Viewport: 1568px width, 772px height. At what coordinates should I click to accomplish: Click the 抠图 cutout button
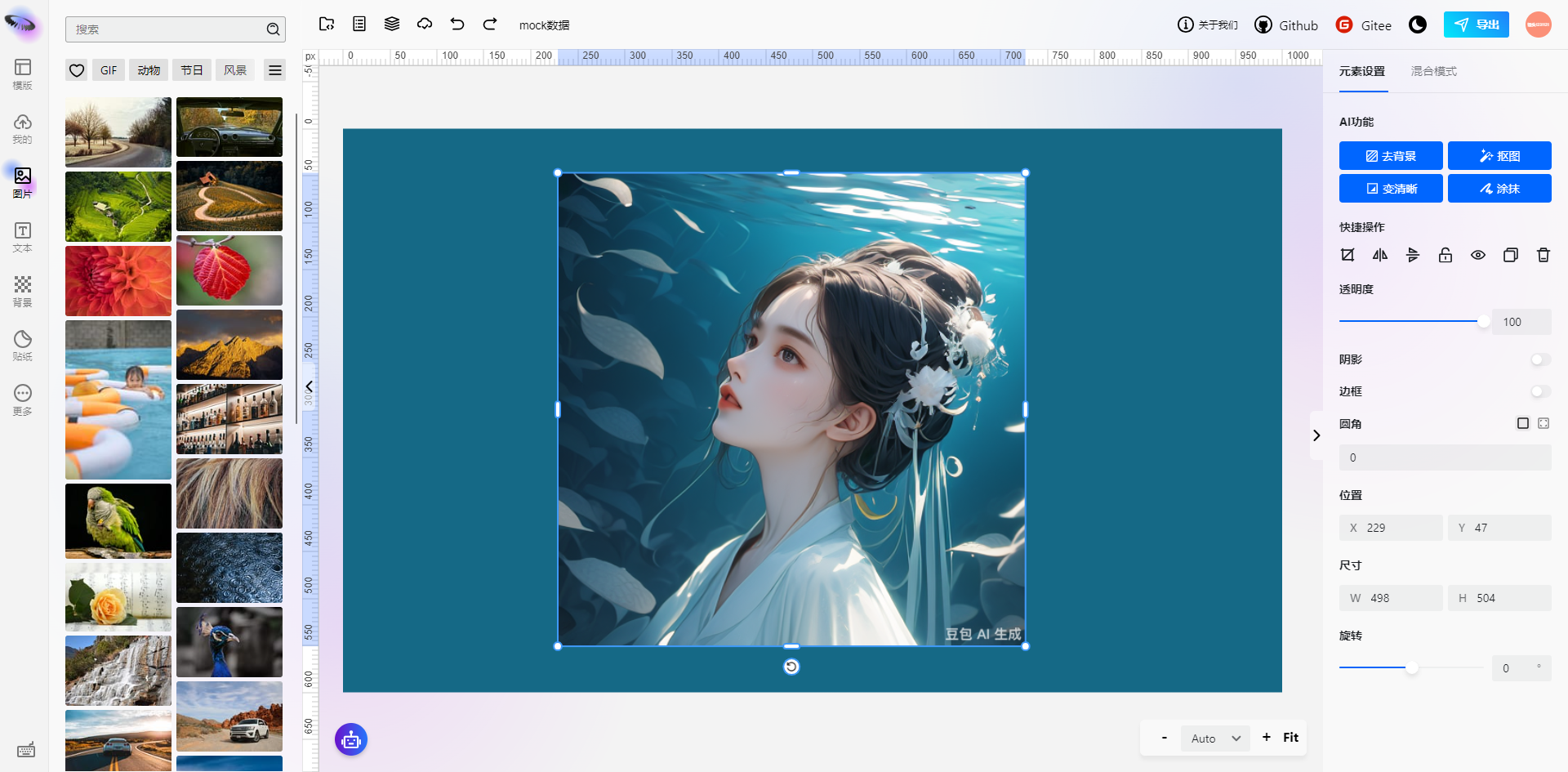1499,156
